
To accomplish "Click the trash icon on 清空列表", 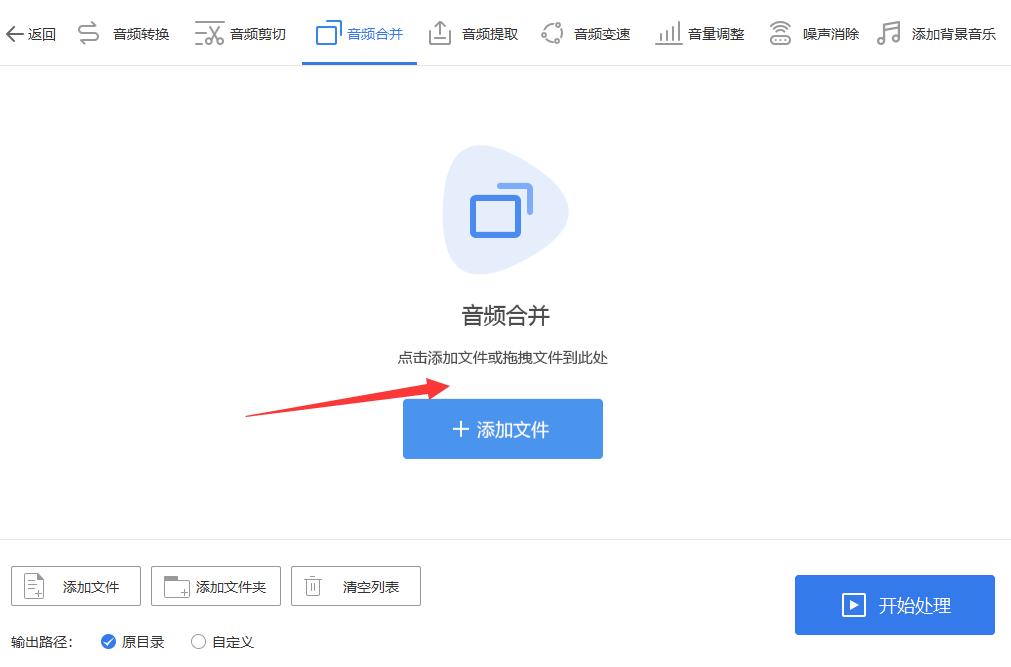I will click(x=311, y=586).
